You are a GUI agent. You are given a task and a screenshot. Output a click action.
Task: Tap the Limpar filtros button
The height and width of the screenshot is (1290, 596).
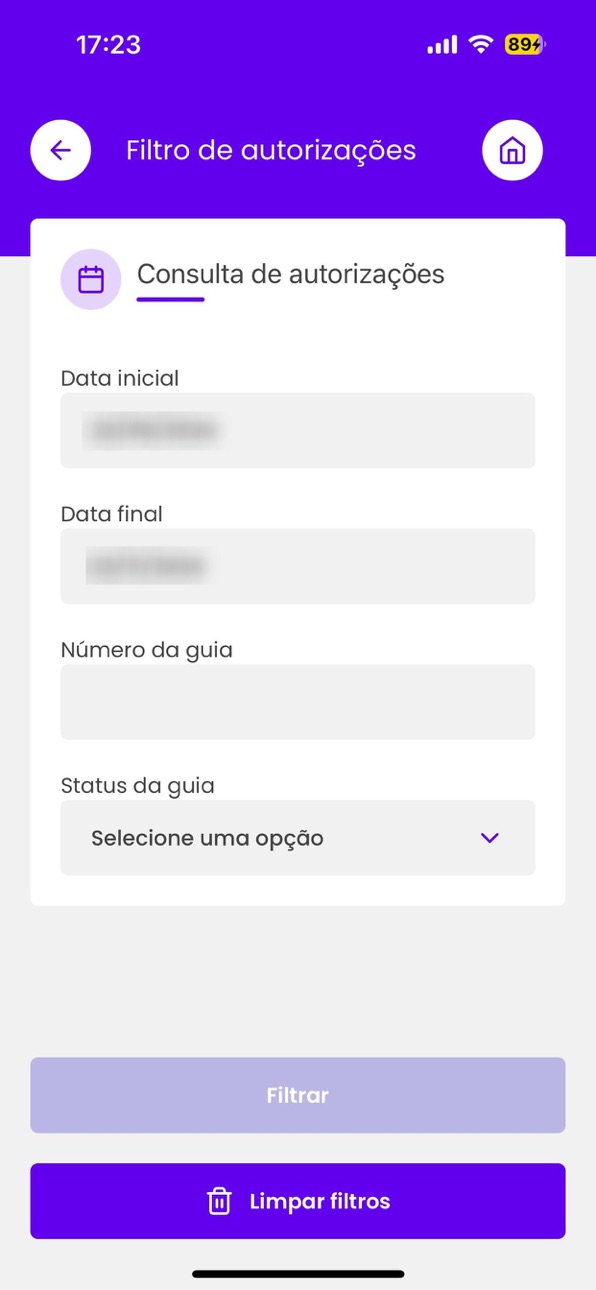[298, 1201]
